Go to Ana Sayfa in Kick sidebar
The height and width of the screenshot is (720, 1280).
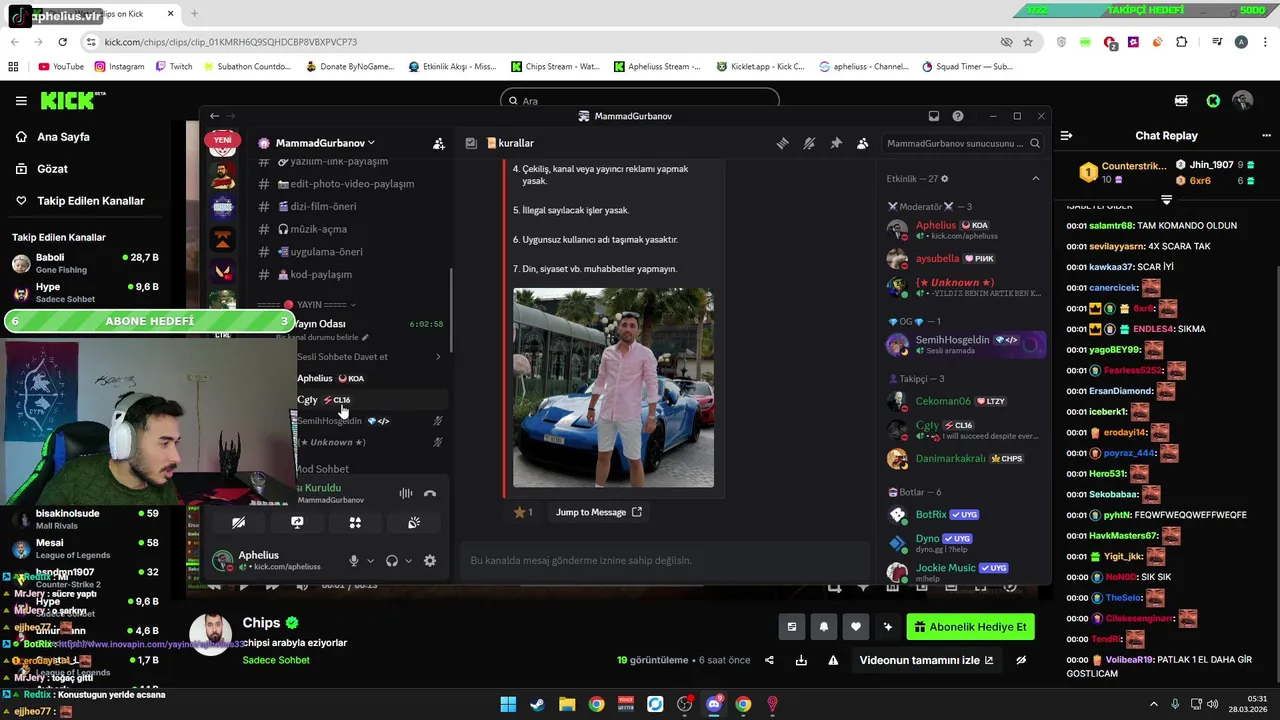click(65, 137)
